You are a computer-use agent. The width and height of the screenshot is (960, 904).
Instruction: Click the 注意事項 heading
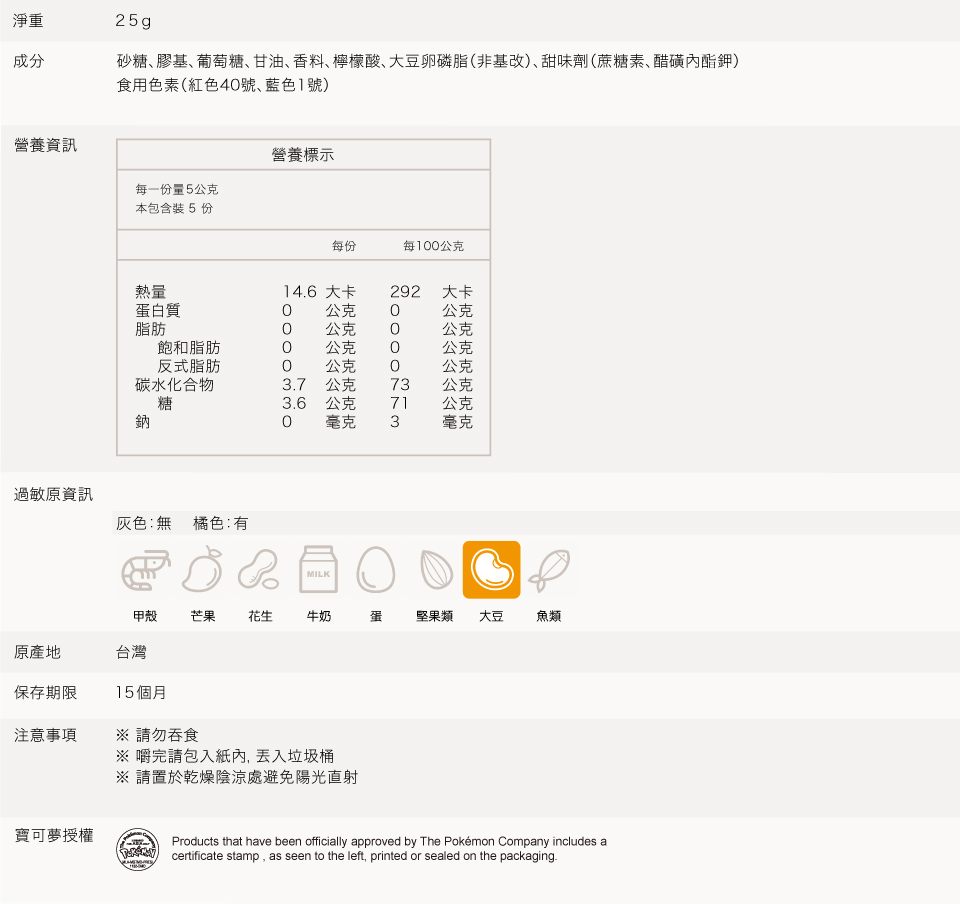[45, 735]
